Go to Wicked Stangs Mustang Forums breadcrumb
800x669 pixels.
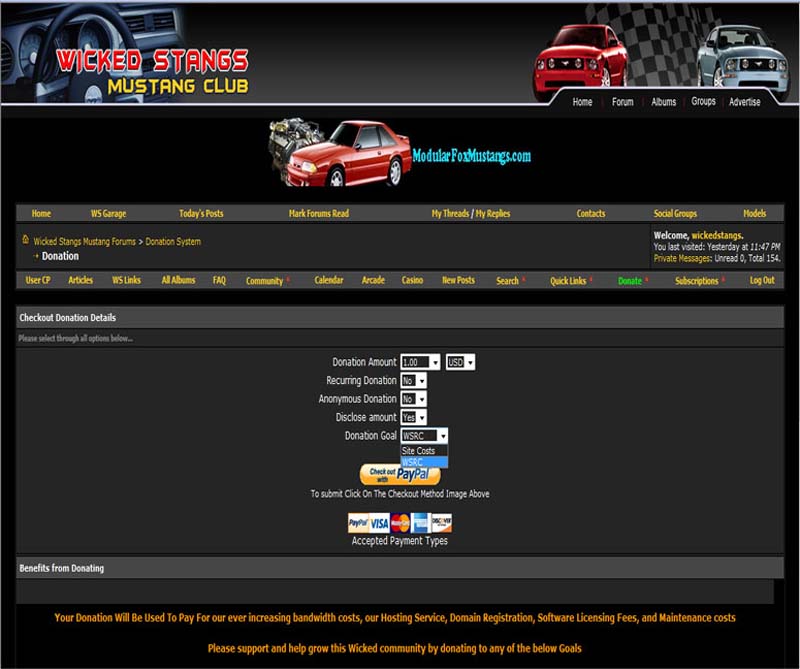(85, 241)
